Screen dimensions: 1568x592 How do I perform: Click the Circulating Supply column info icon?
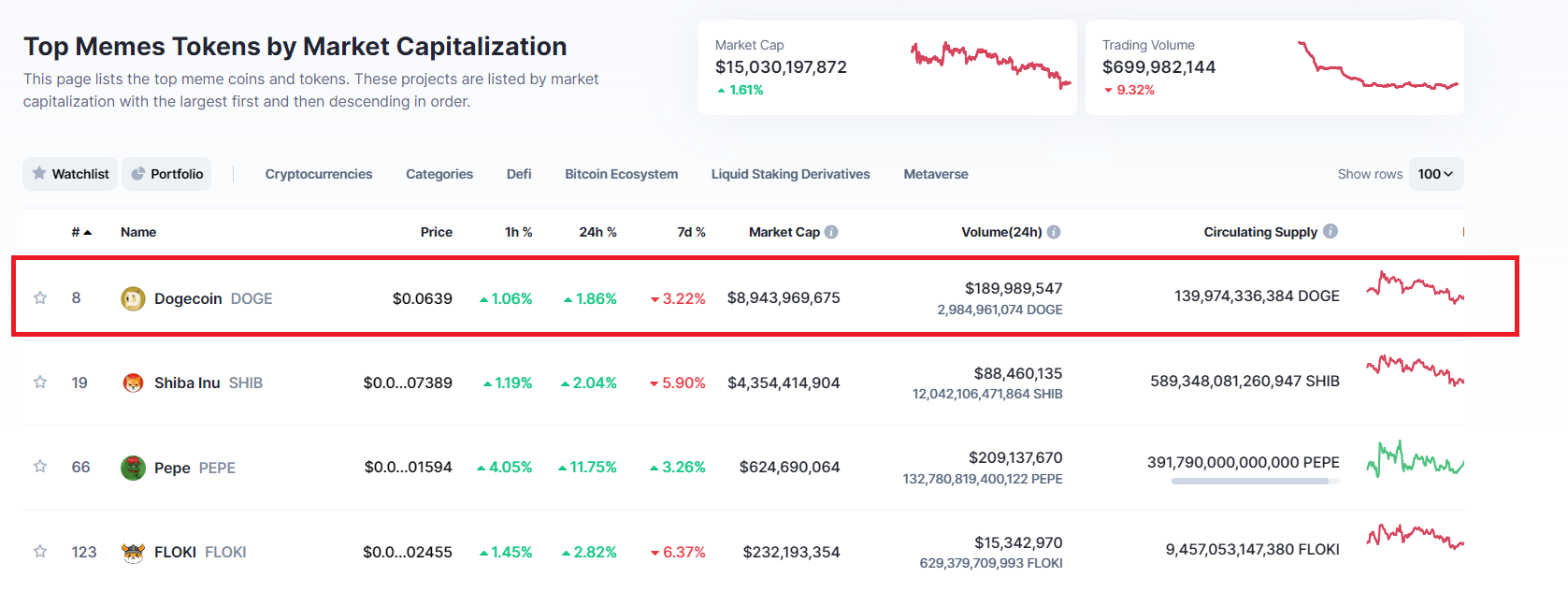1331,231
